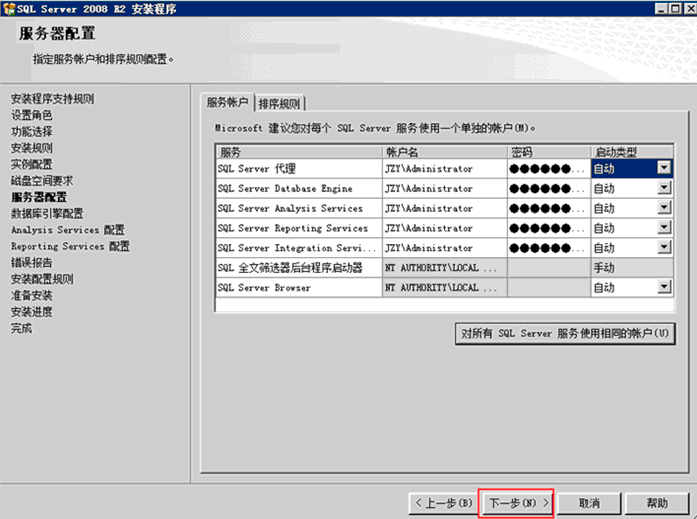Screen dimensions: 697x519
Task: Click 实例配置 step in sidebar
Action: 32,164
